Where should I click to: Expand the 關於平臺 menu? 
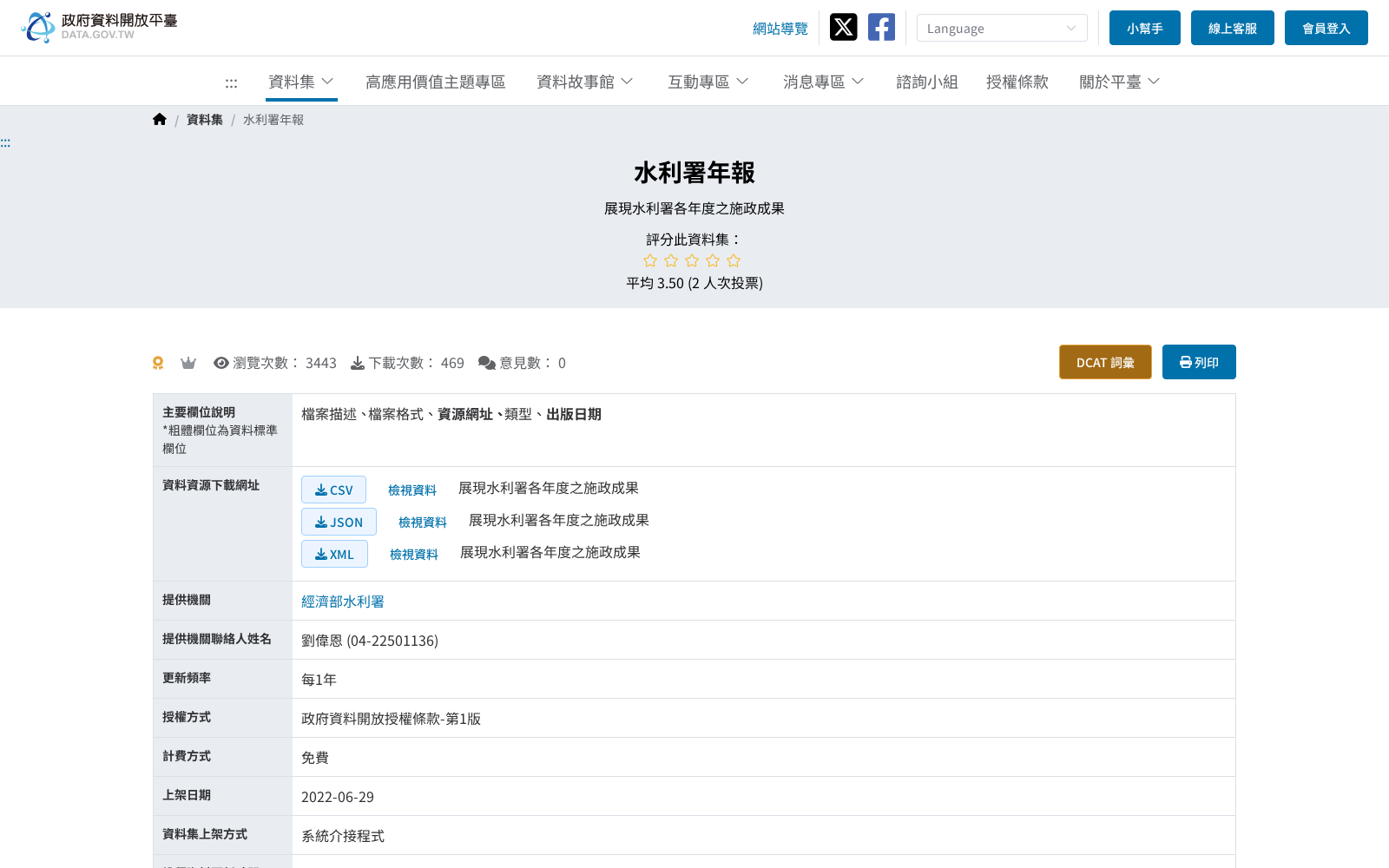coord(1120,82)
